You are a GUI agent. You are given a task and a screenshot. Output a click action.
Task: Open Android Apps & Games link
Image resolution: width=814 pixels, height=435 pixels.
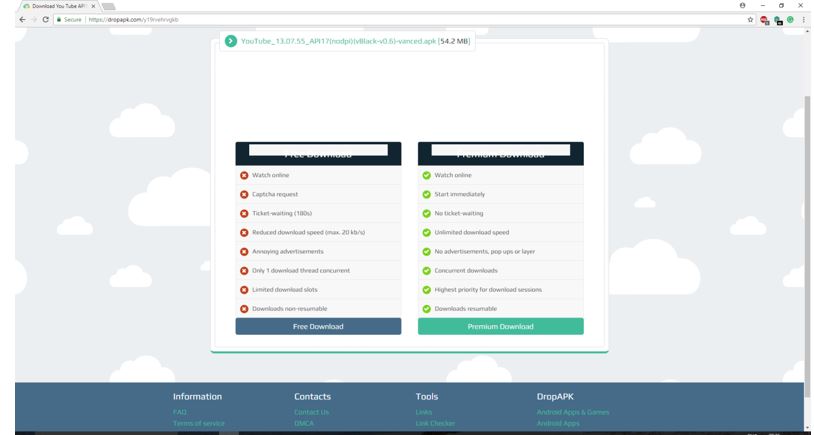(573, 412)
